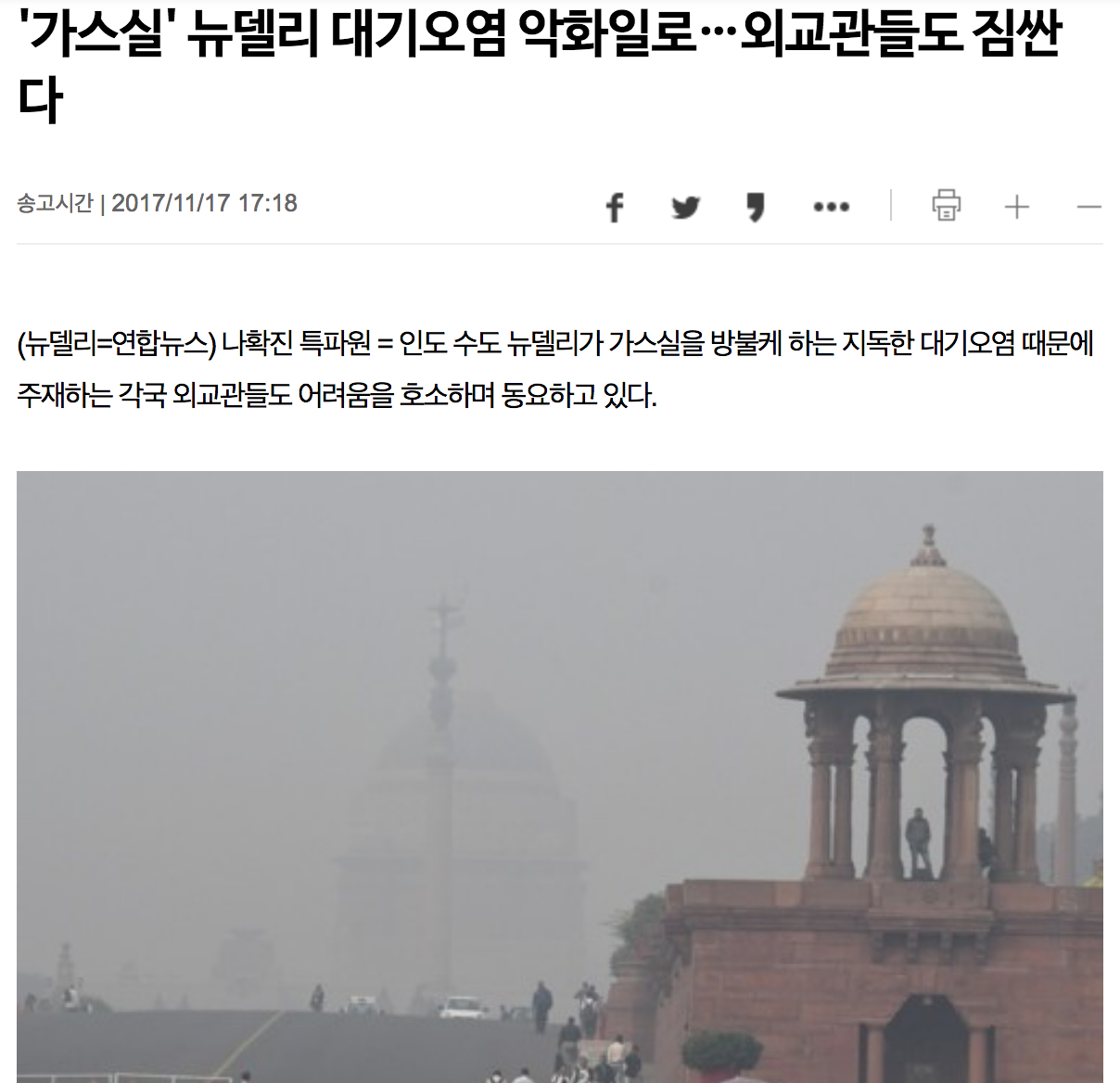Click the man standing under the pavilion
This screenshot has height=1083, width=1120.
click(919, 842)
